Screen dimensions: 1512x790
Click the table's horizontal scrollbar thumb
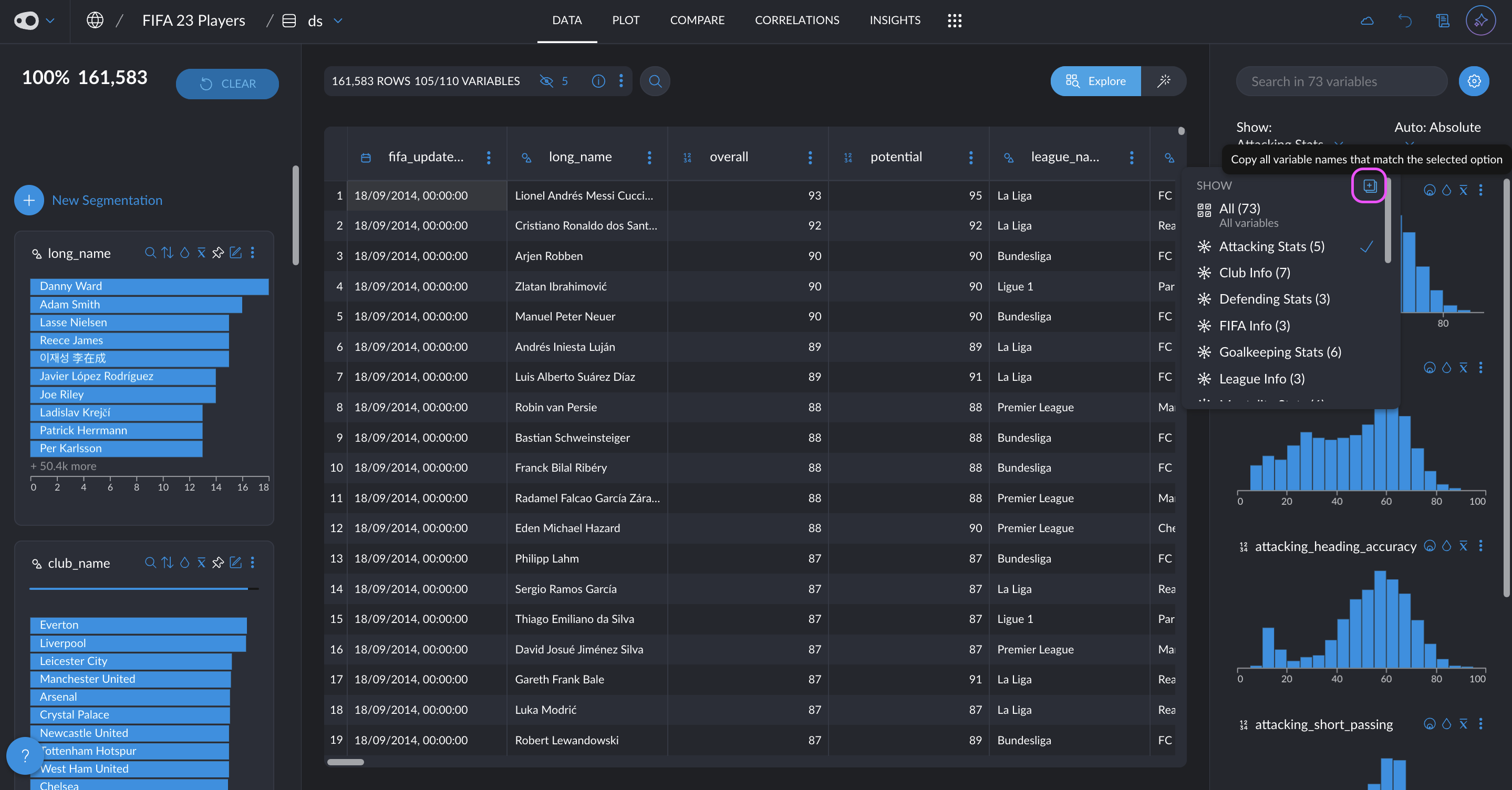(x=345, y=762)
